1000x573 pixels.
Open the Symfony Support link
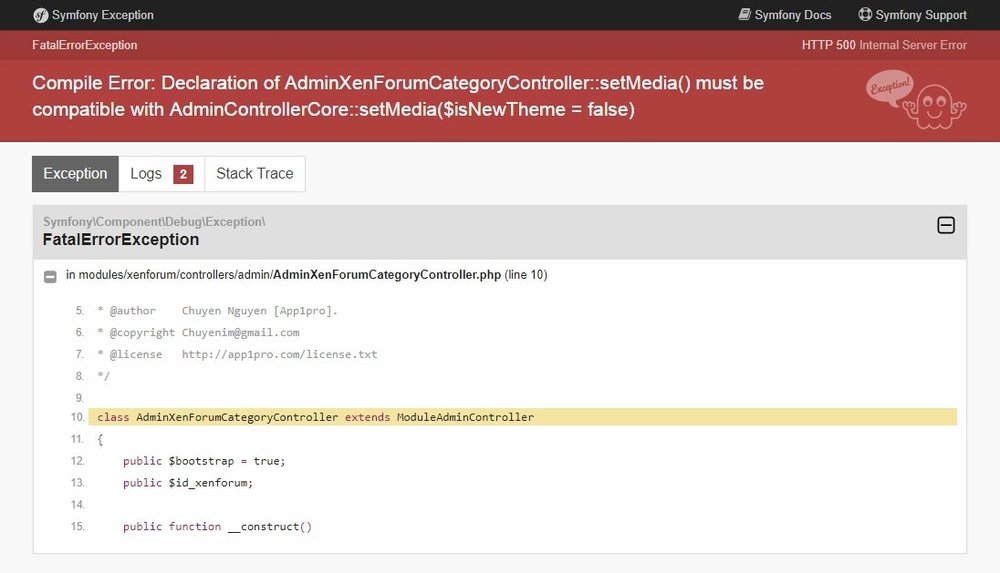point(913,15)
